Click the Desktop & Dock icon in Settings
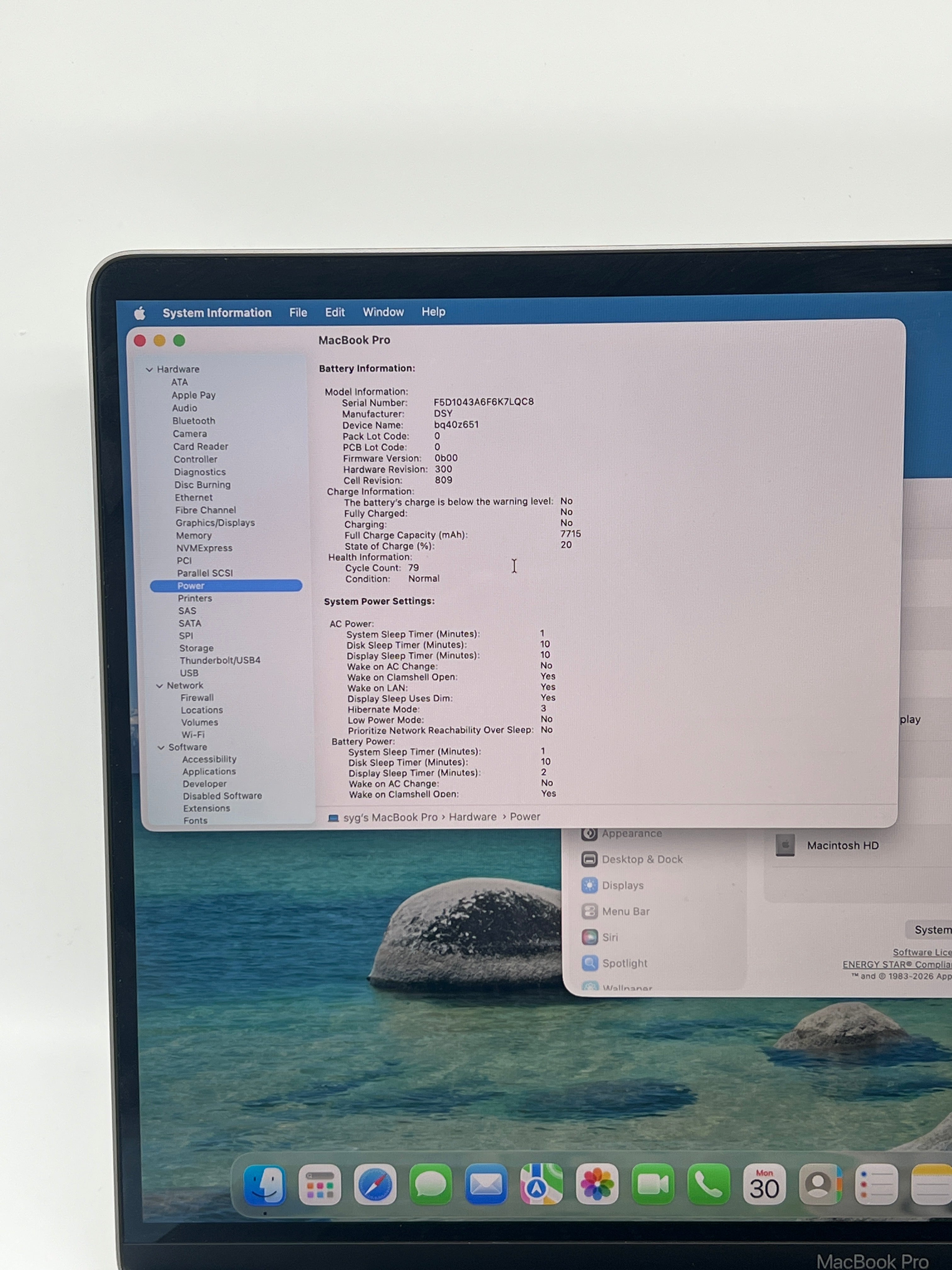Screen dimensions: 952x1270 coord(589,860)
